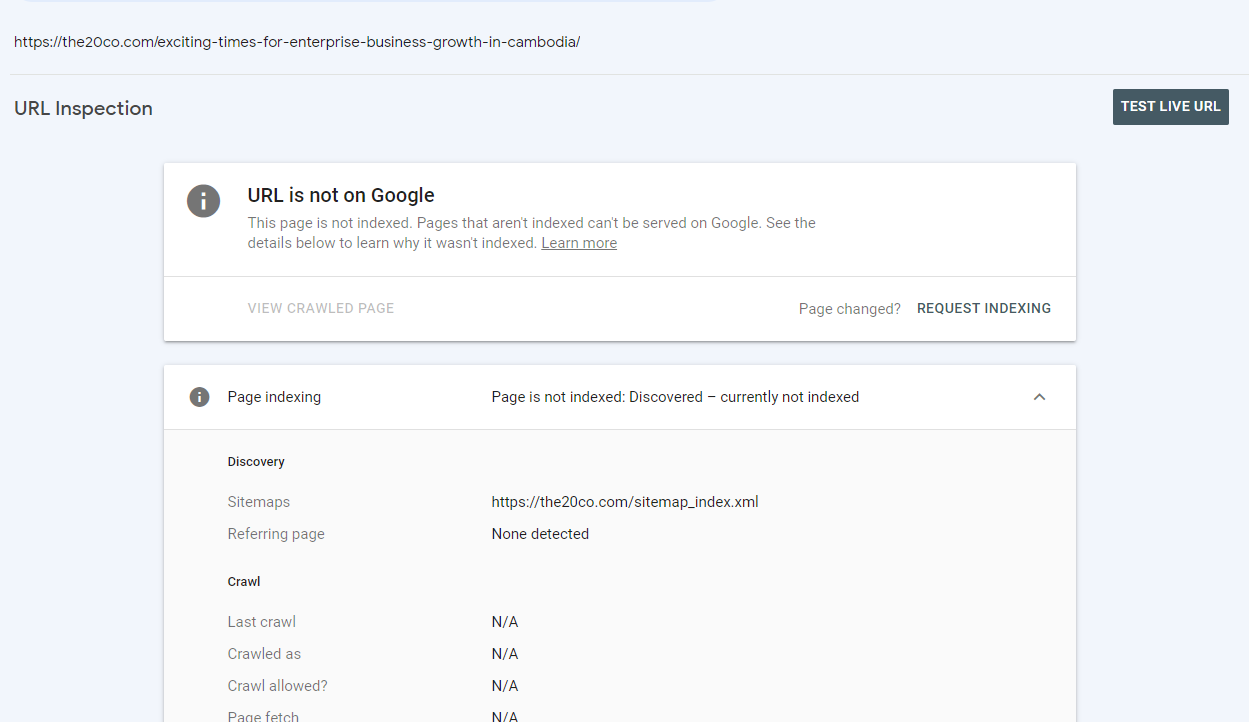Image resolution: width=1249 pixels, height=722 pixels.
Task: Click the Page indexing label
Action: pos(274,397)
